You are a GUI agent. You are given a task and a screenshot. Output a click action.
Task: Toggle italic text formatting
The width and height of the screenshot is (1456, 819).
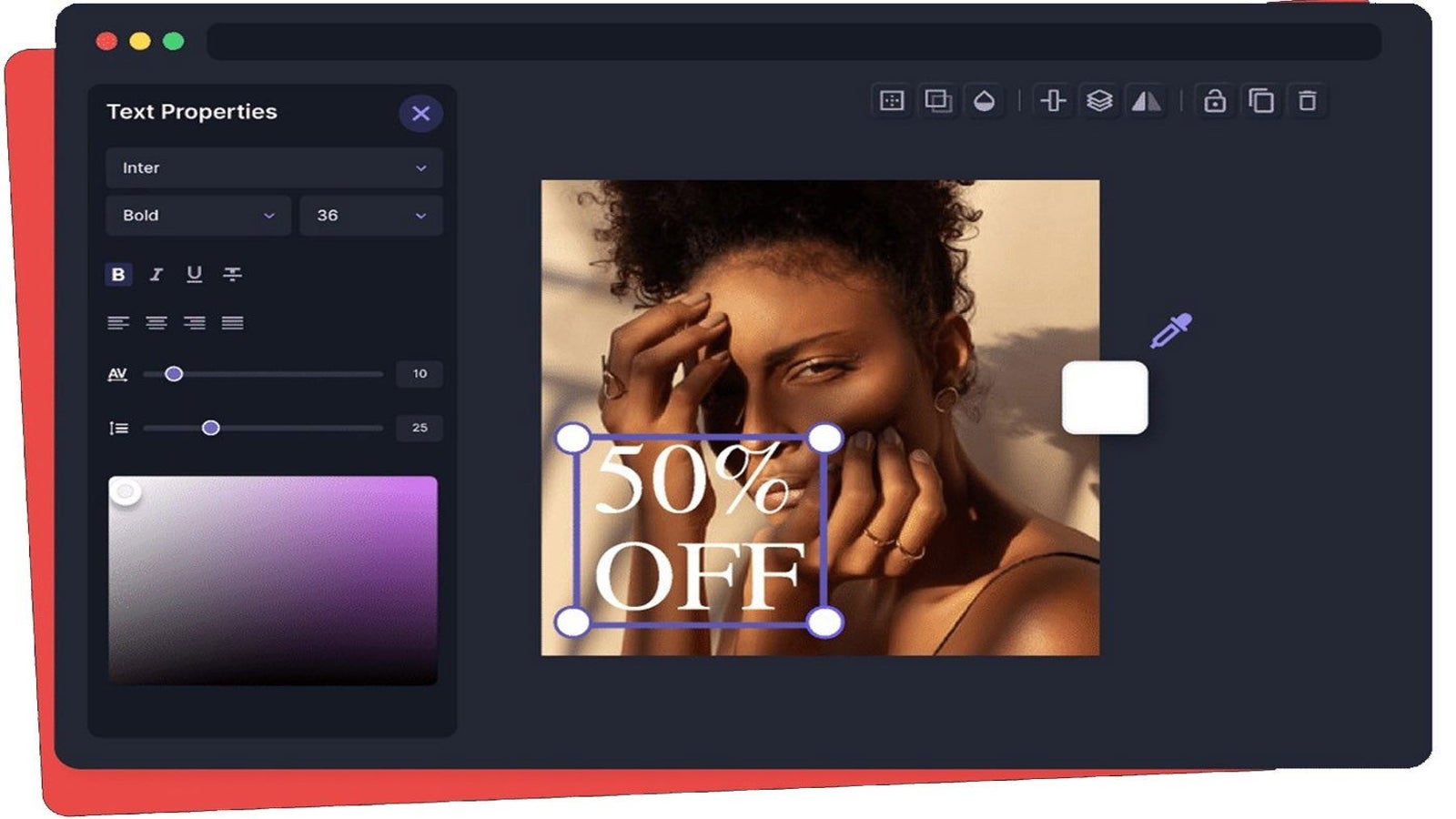click(157, 275)
